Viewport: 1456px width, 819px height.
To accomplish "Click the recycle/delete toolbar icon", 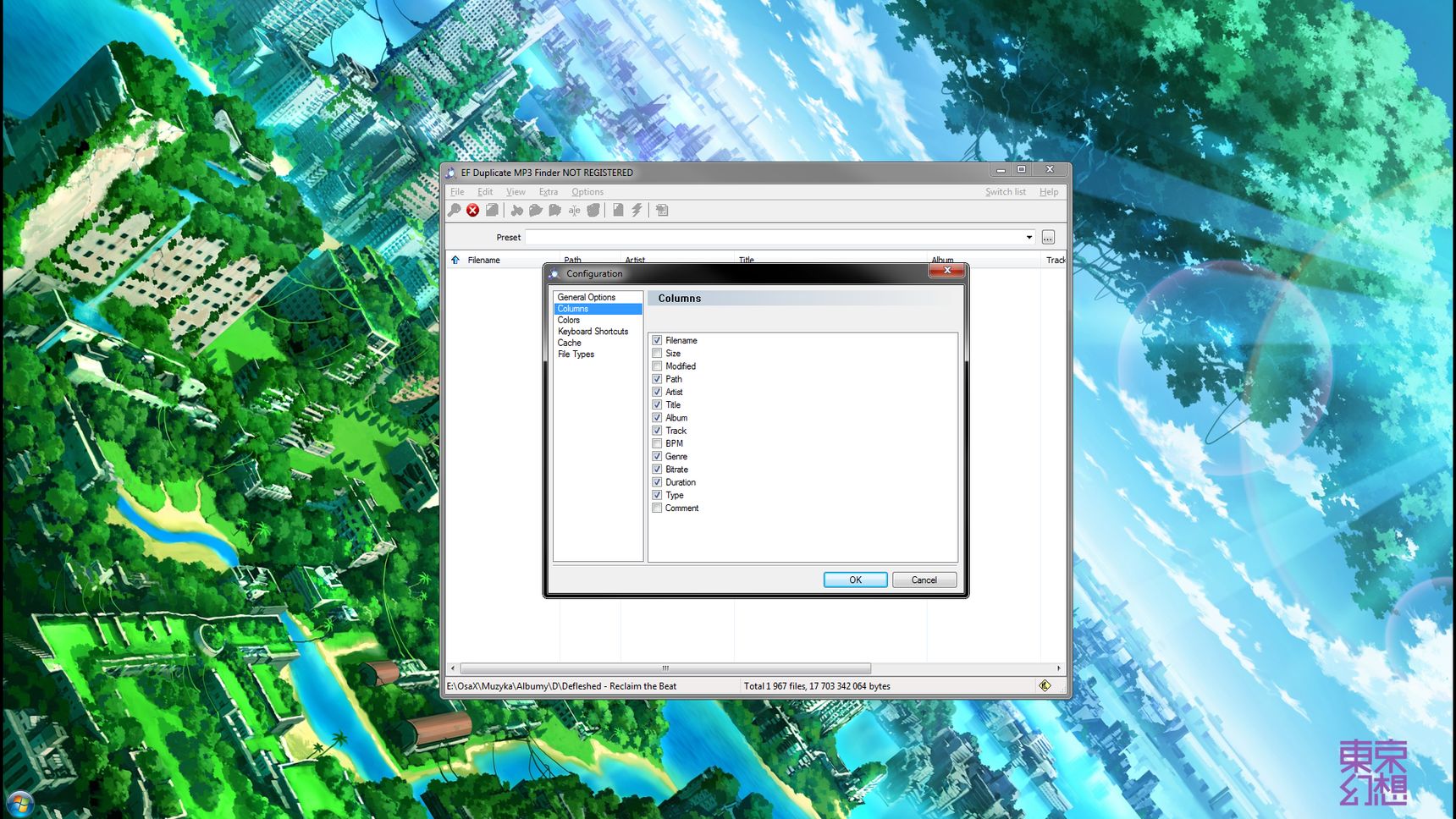I will (593, 210).
